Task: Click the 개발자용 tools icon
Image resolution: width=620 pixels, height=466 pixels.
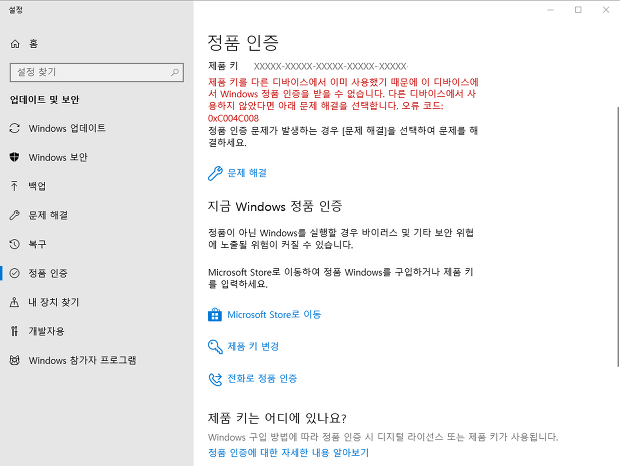Action: click(15, 331)
